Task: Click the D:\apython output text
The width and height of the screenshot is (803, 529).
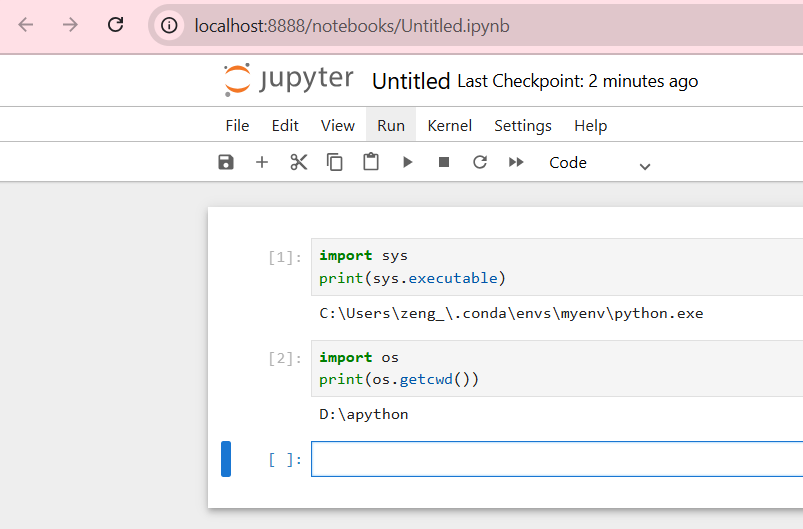Action: 364,414
